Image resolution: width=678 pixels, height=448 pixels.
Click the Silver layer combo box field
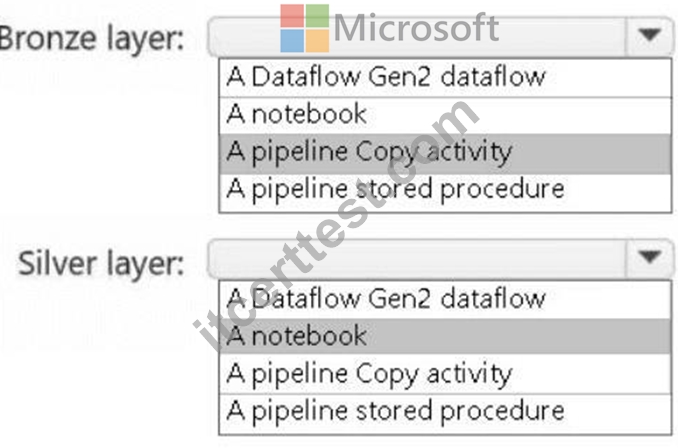441,259
